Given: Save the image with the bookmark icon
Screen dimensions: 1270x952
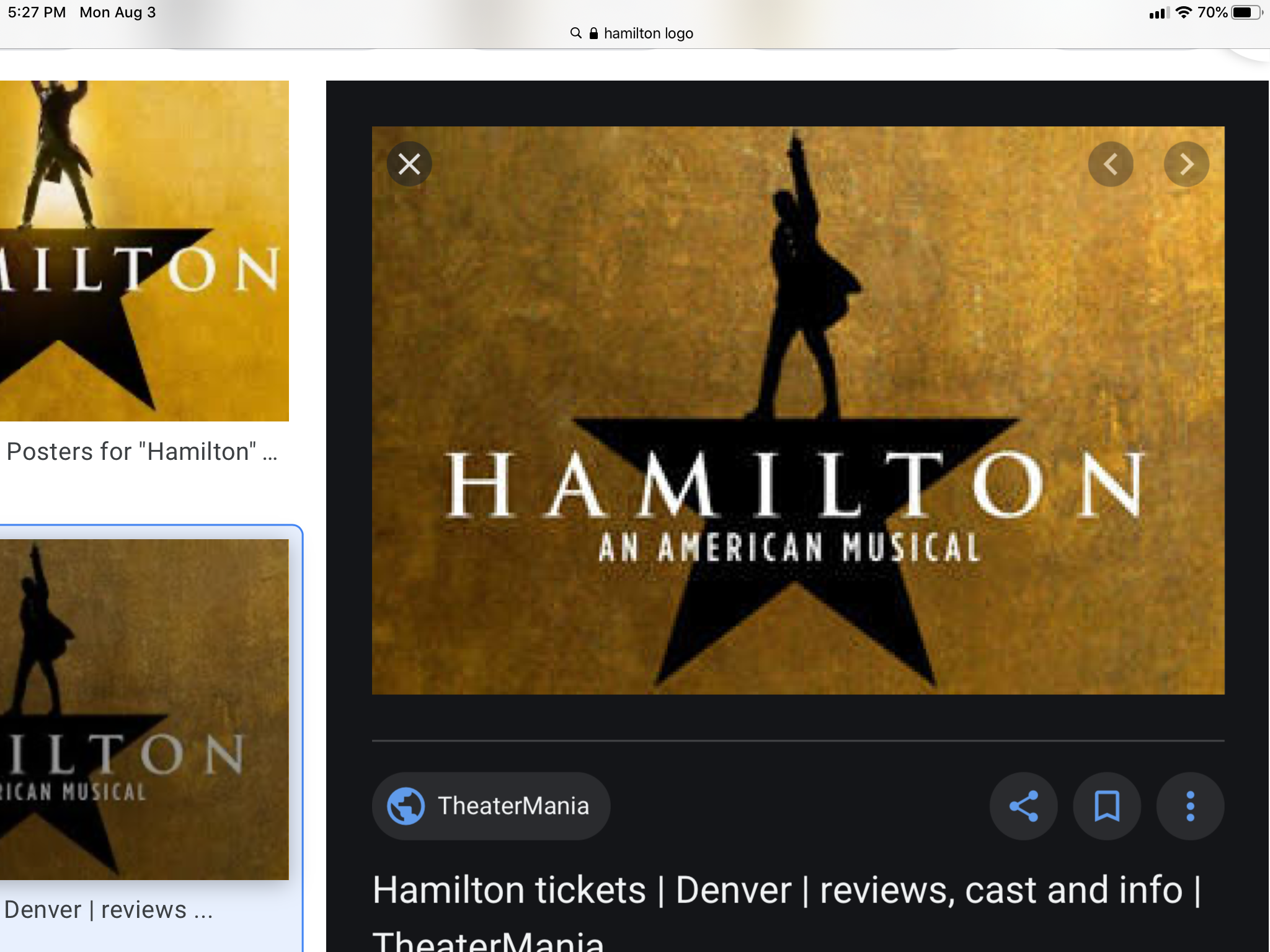Looking at the screenshot, I should coord(1107,806).
